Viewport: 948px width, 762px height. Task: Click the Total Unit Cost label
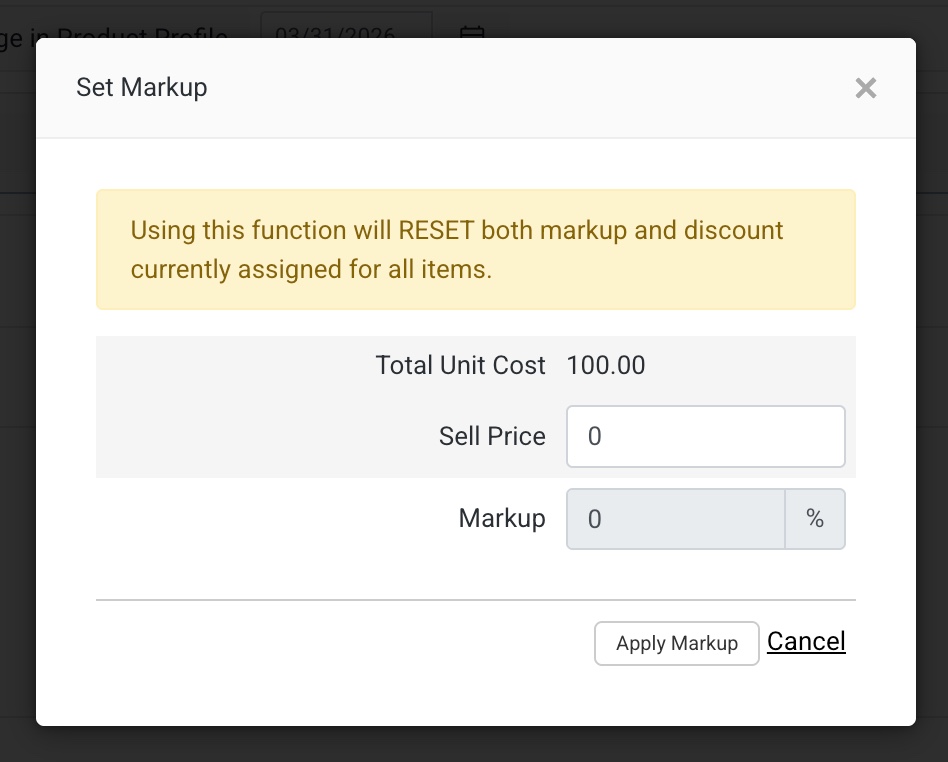tap(460, 365)
